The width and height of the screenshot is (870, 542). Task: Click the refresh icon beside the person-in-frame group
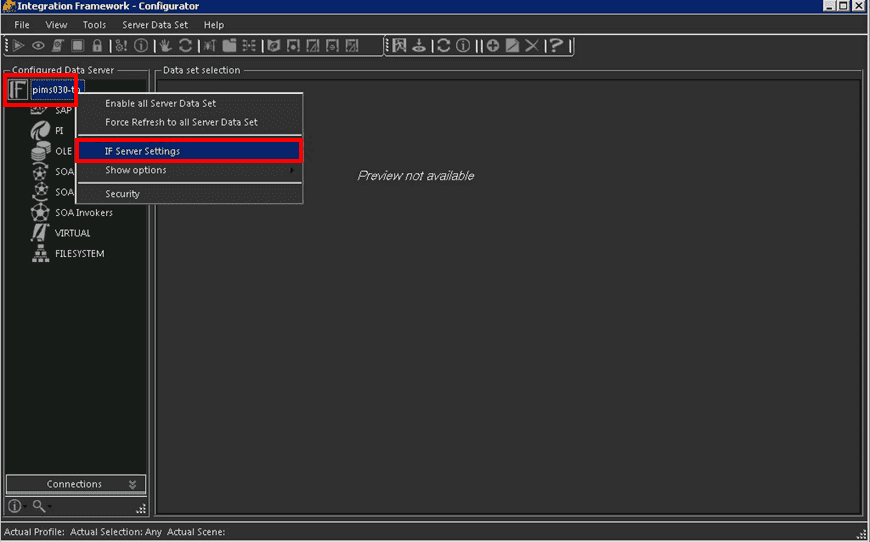coord(443,45)
